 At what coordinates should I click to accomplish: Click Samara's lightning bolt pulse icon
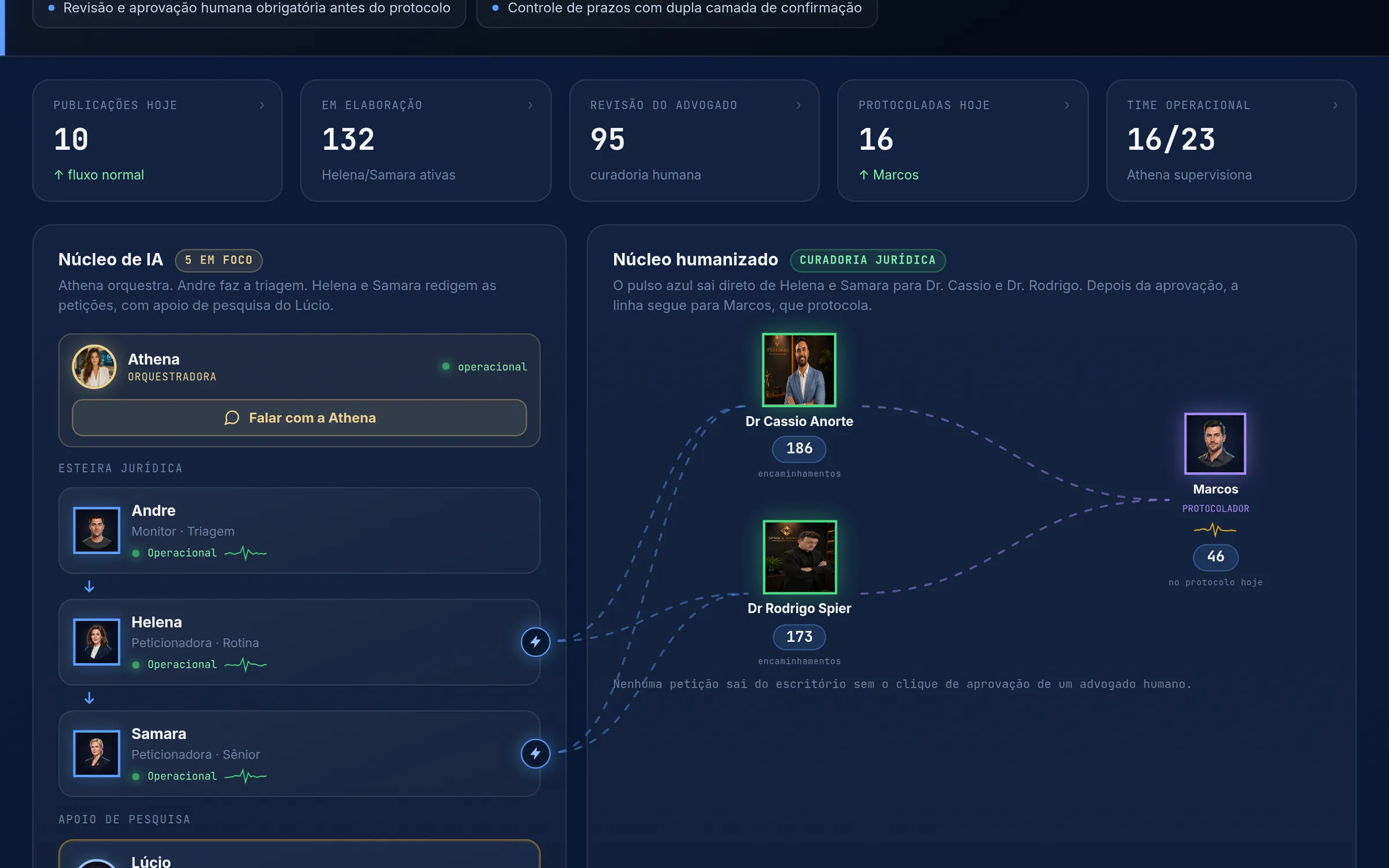click(535, 753)
